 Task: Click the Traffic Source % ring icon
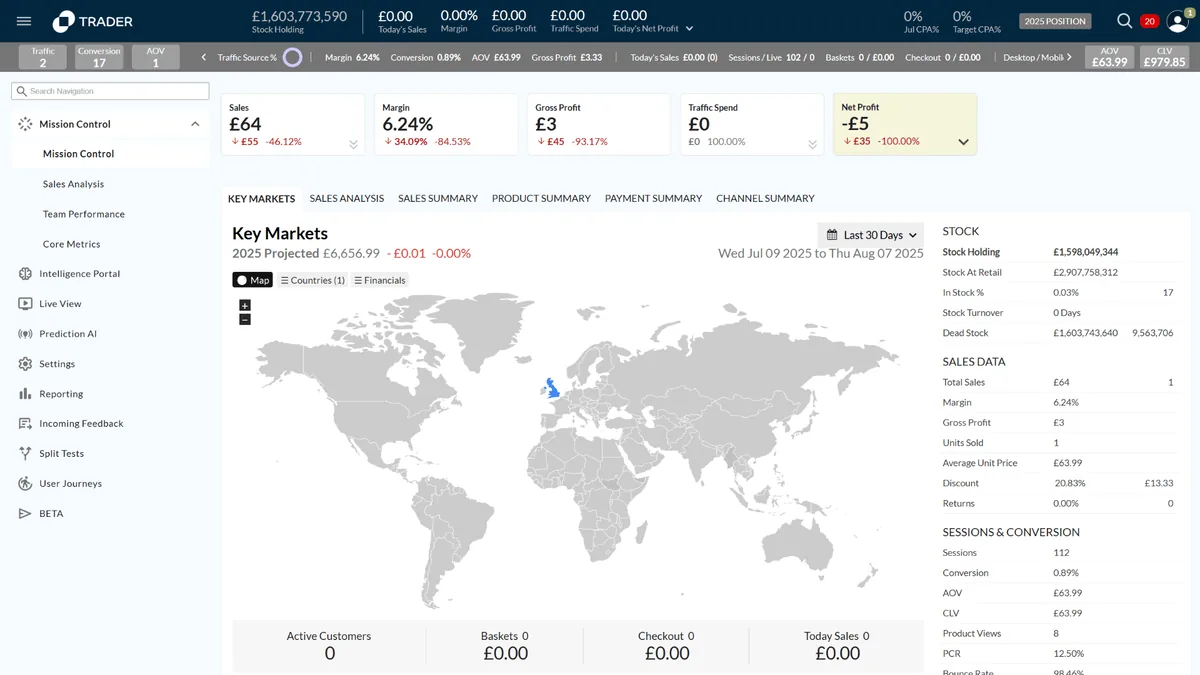click(292, 57)
